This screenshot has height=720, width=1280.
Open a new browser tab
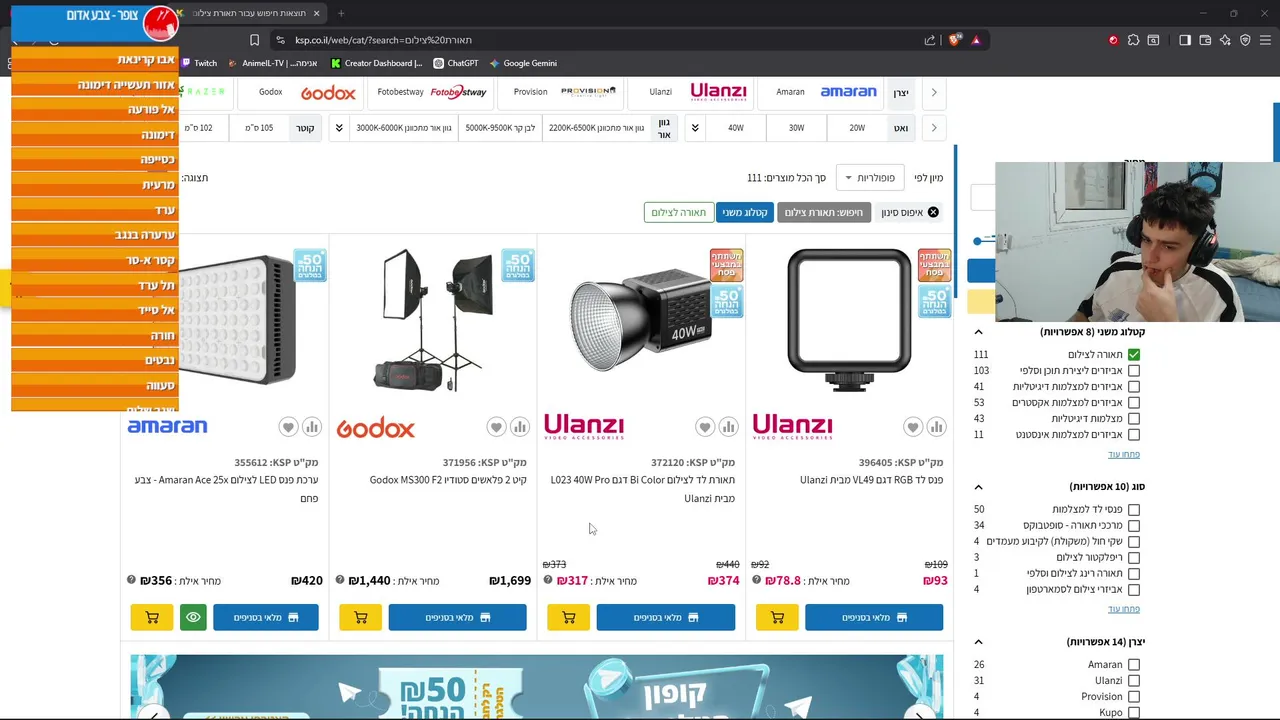[x=341, y=13]
